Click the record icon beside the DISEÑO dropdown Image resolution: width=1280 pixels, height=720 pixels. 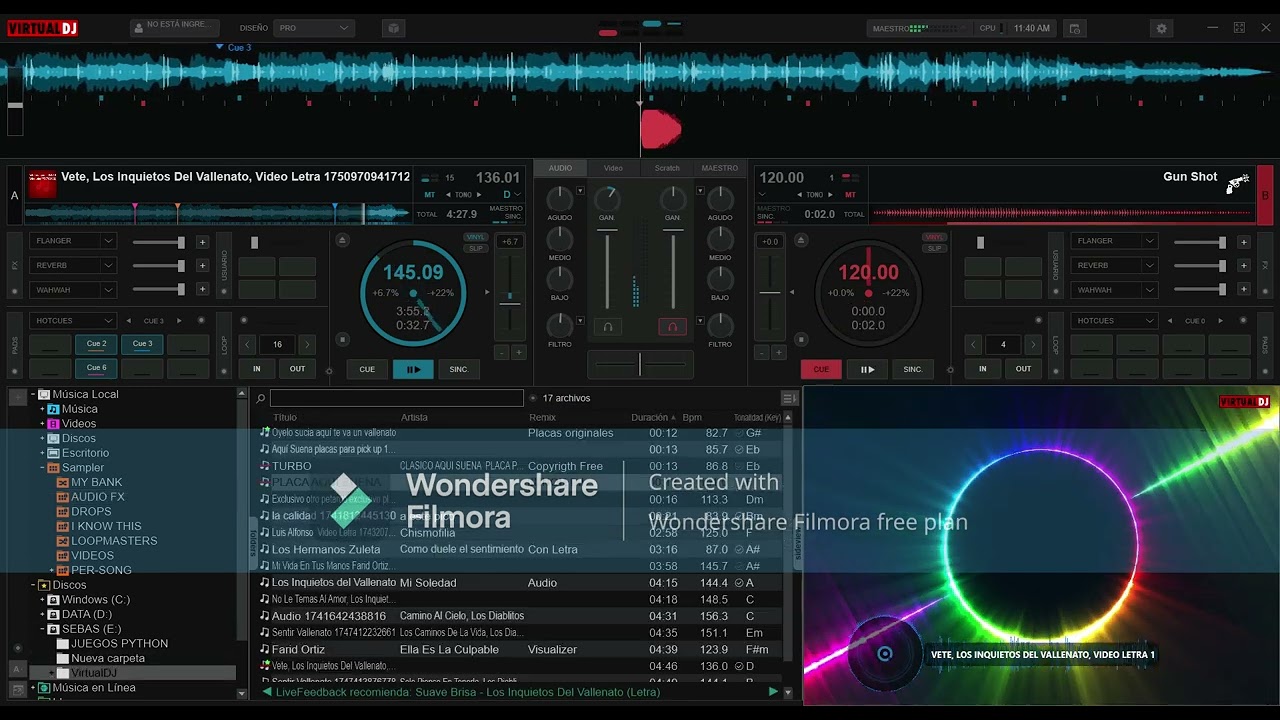pyautogui.click(x=393, y=28)
